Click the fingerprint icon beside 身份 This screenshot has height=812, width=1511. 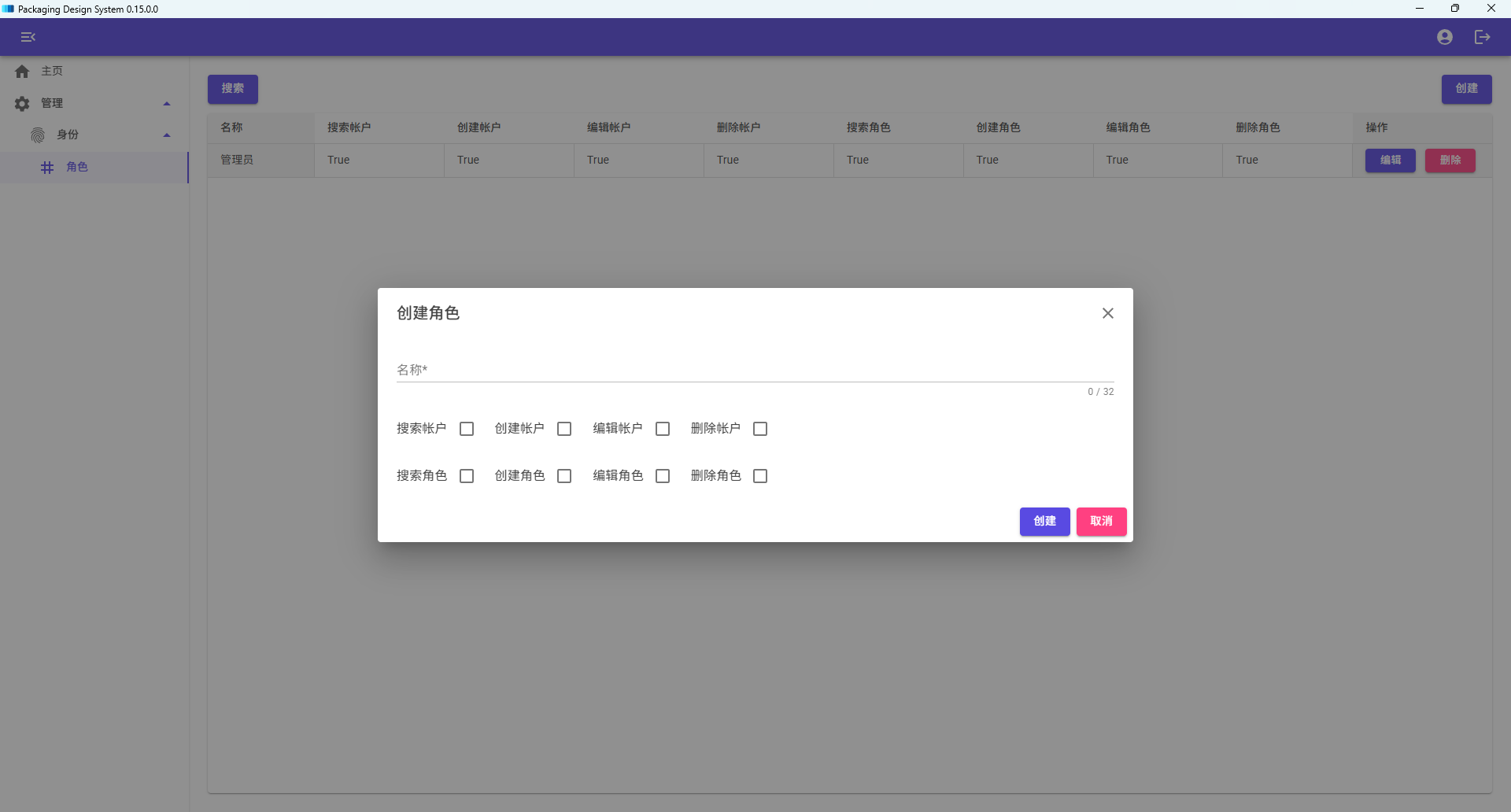[x=38, y=135]
